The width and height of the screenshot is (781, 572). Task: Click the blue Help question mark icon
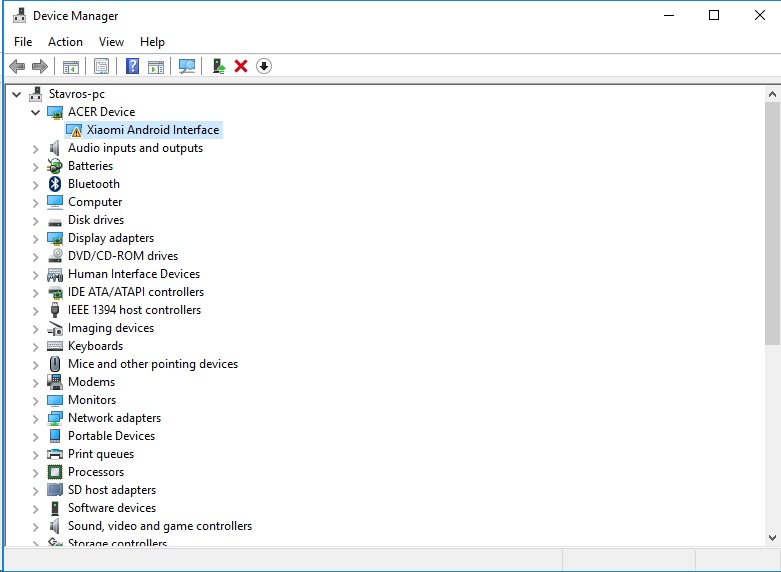(x=132, y=66)
